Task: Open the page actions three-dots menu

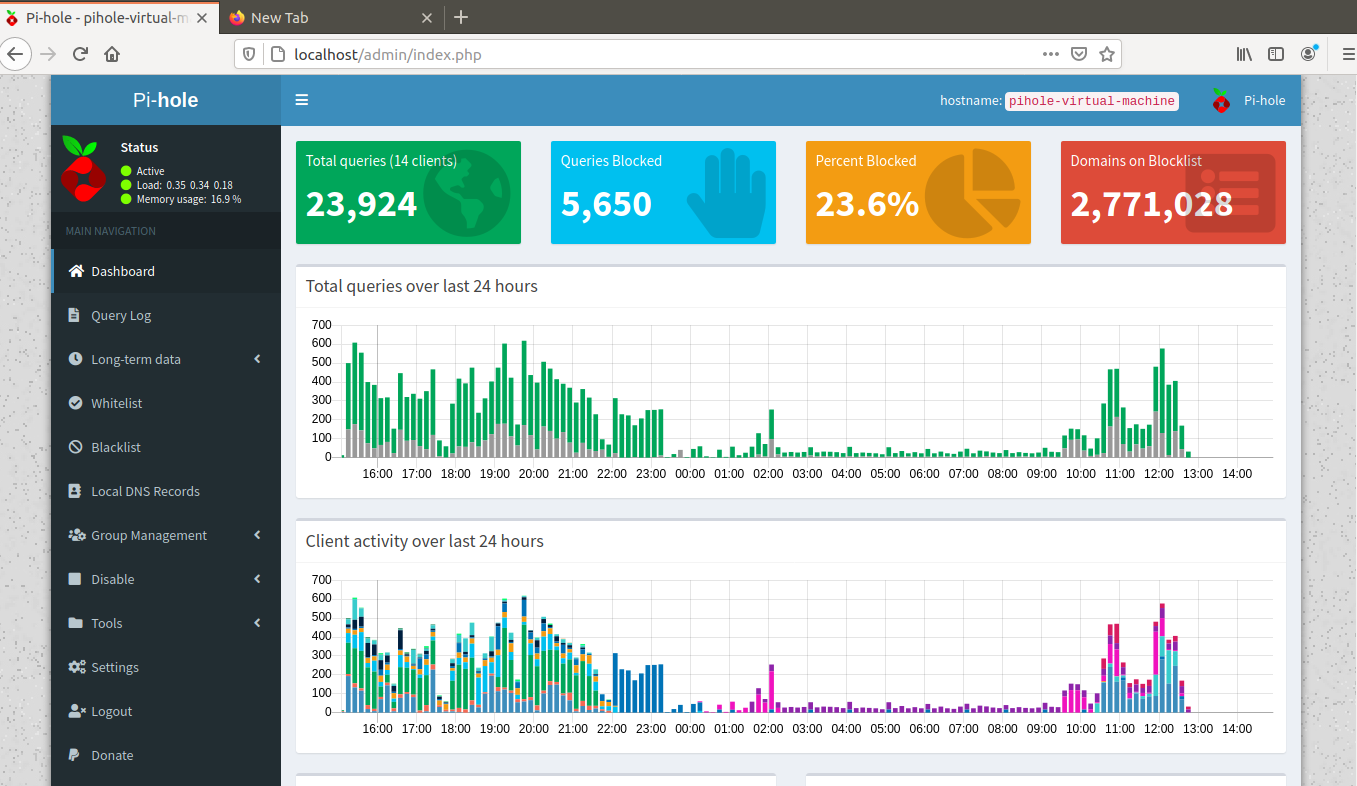Action: 1050,54
